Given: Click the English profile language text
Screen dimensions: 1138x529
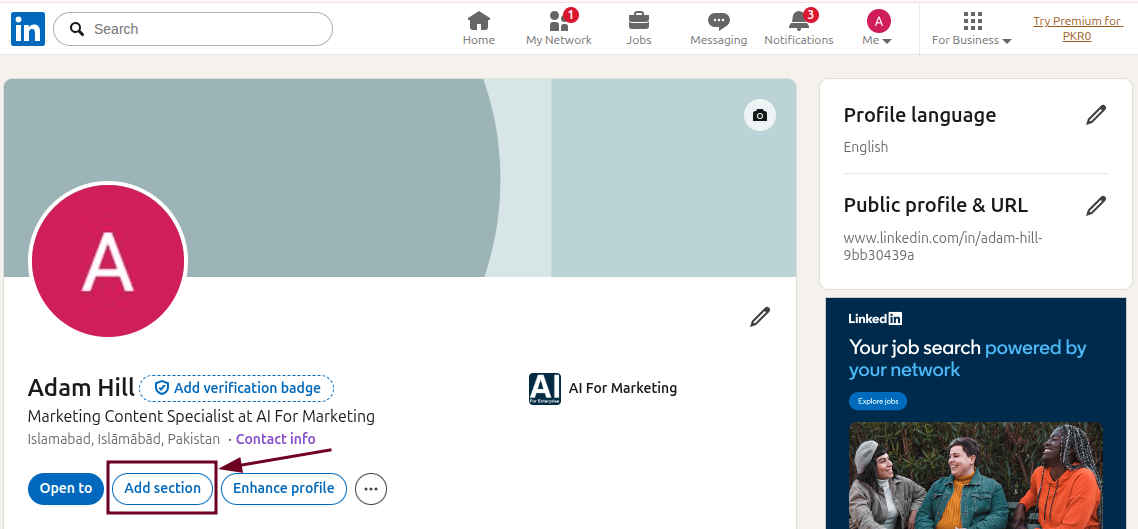Looking at the screenshot, I should click(x=866, y=147).
